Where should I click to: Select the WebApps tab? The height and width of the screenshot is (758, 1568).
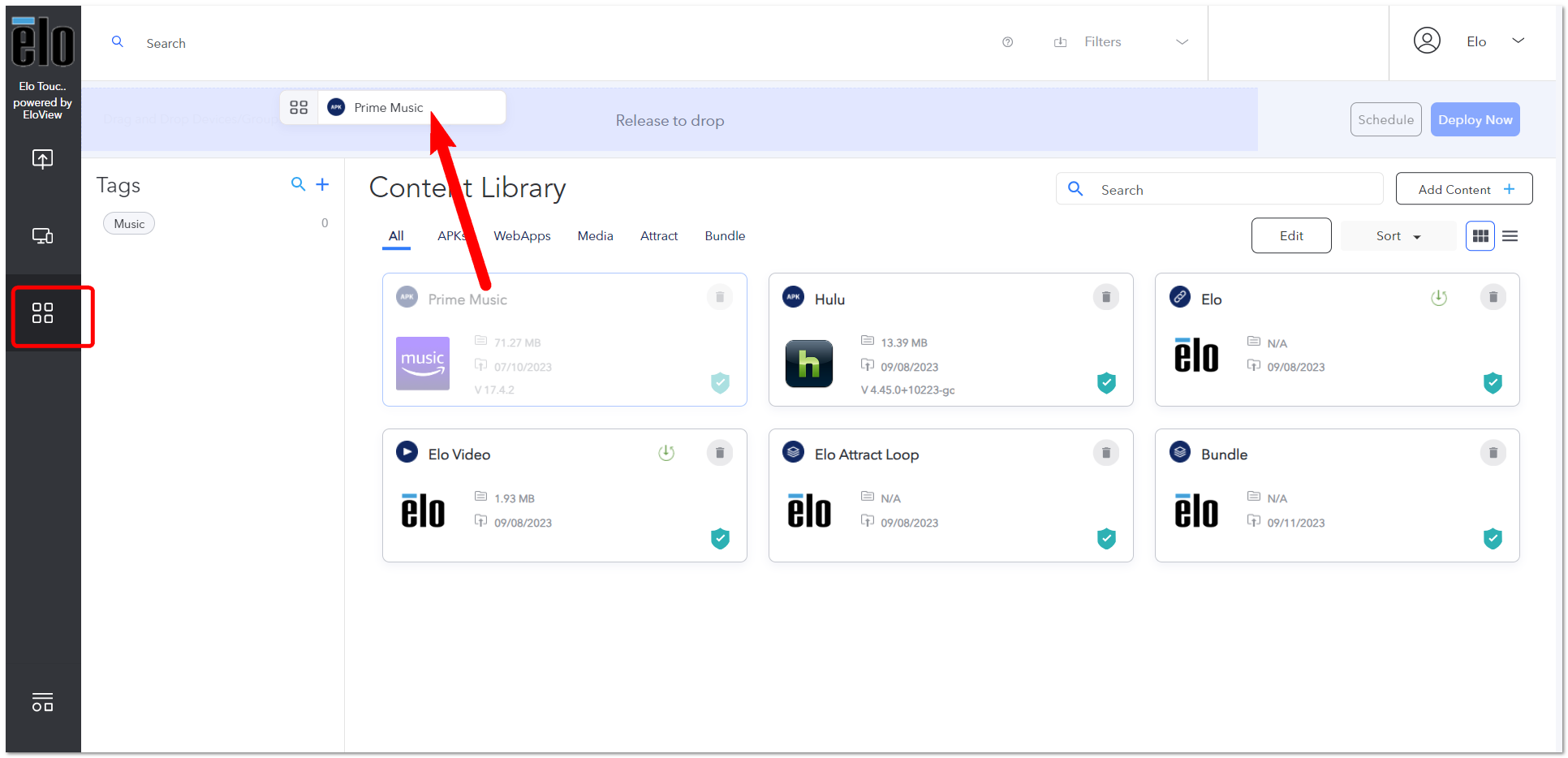coord(522,236)
